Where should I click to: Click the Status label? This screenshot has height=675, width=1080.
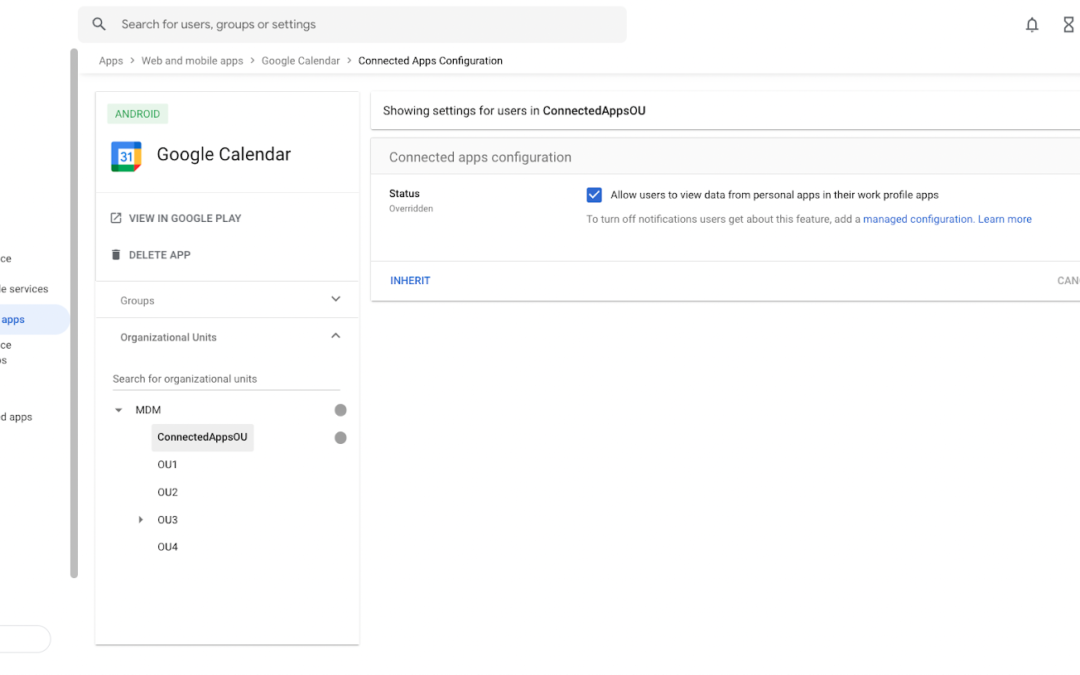point(404,194)
